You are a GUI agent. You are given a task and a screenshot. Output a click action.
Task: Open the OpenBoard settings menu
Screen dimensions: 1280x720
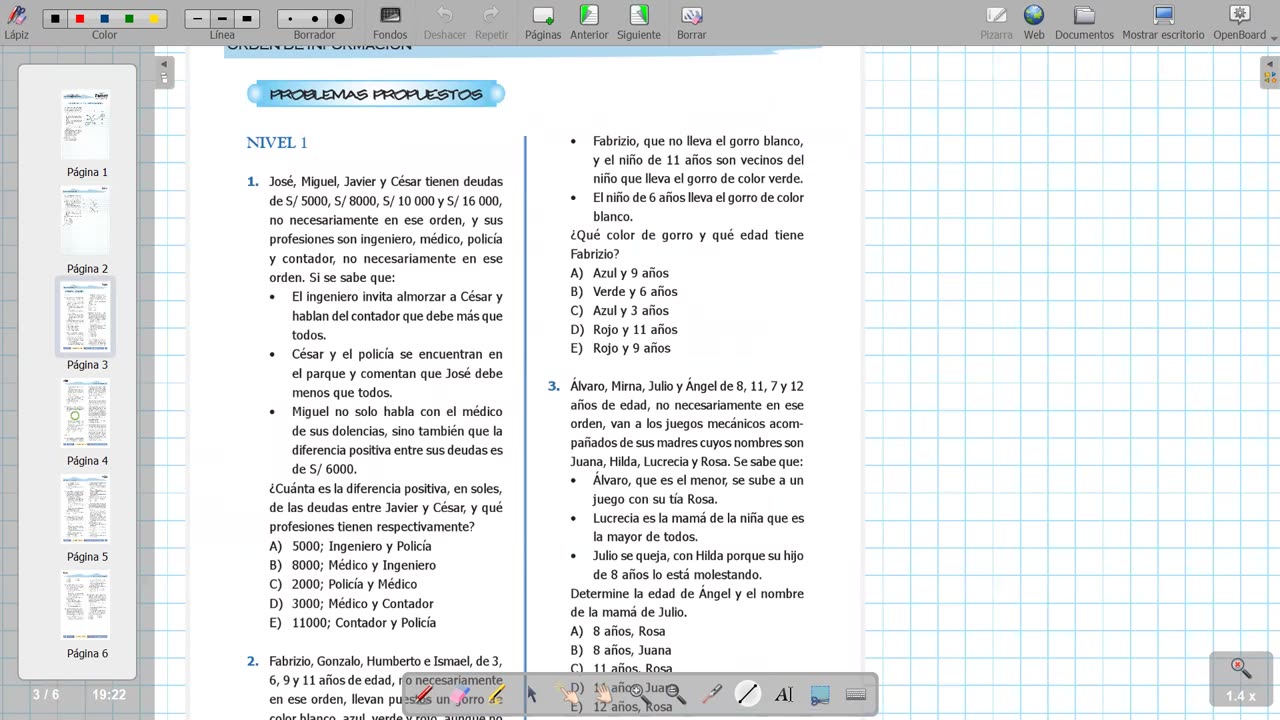[1240, 21]
